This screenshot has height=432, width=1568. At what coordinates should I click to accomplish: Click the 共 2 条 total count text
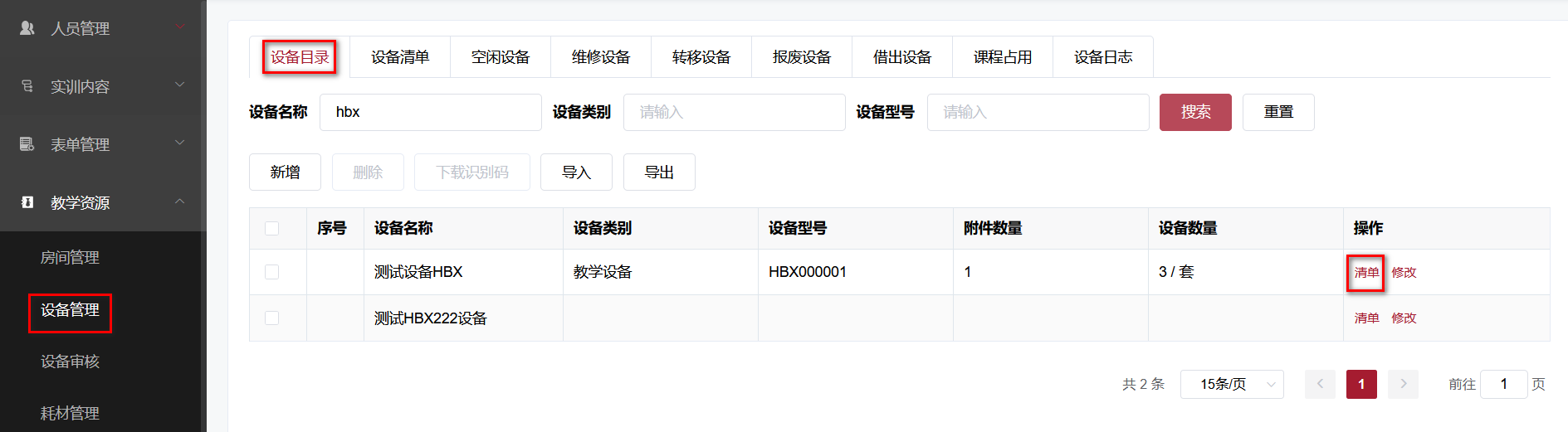tap(1144, 384)
